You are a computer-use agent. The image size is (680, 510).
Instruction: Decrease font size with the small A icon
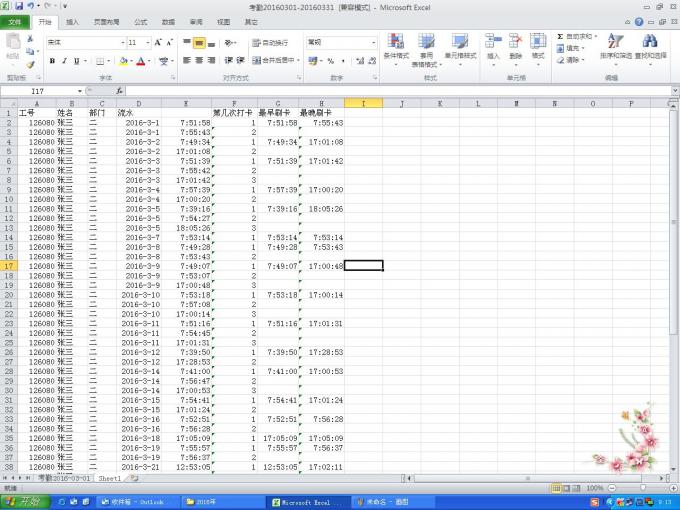(x=170, y=42)
